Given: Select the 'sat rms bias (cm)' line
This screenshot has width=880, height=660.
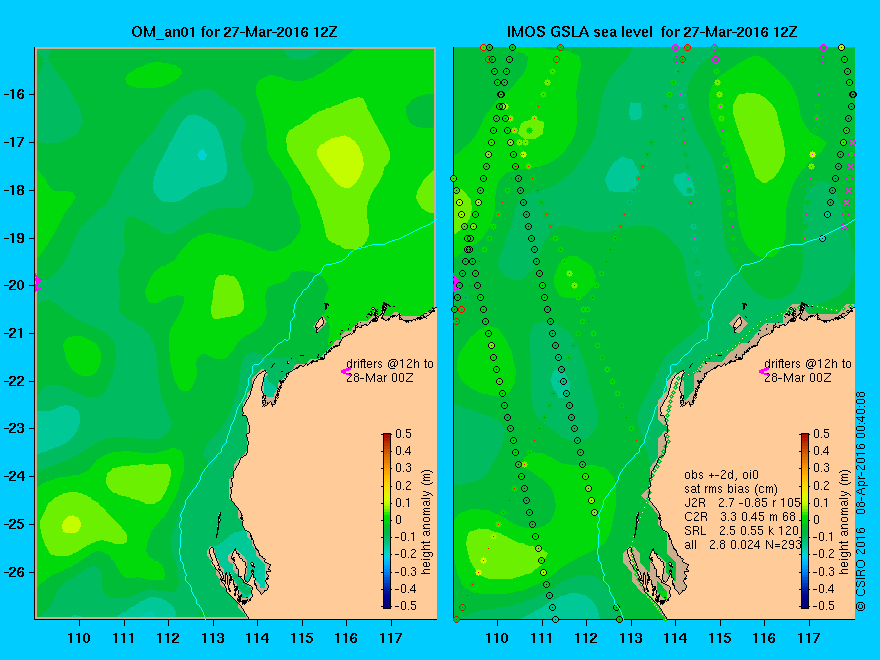Looking at the screenshot, I should (x=731, y=489).
